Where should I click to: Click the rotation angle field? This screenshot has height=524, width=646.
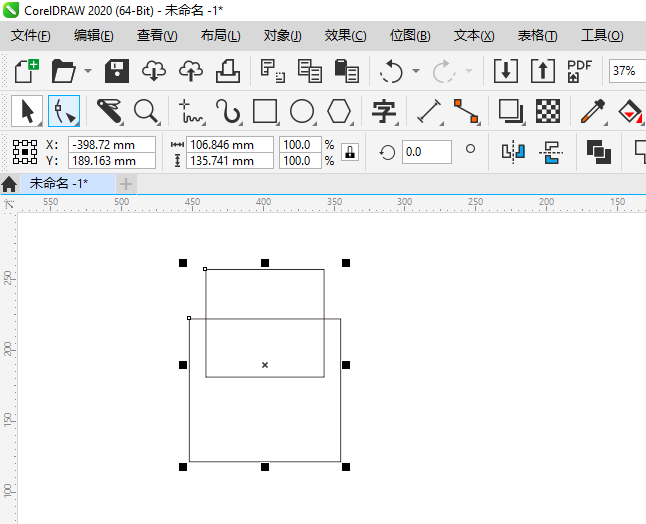pyautogui.click(x=426, y=152)
